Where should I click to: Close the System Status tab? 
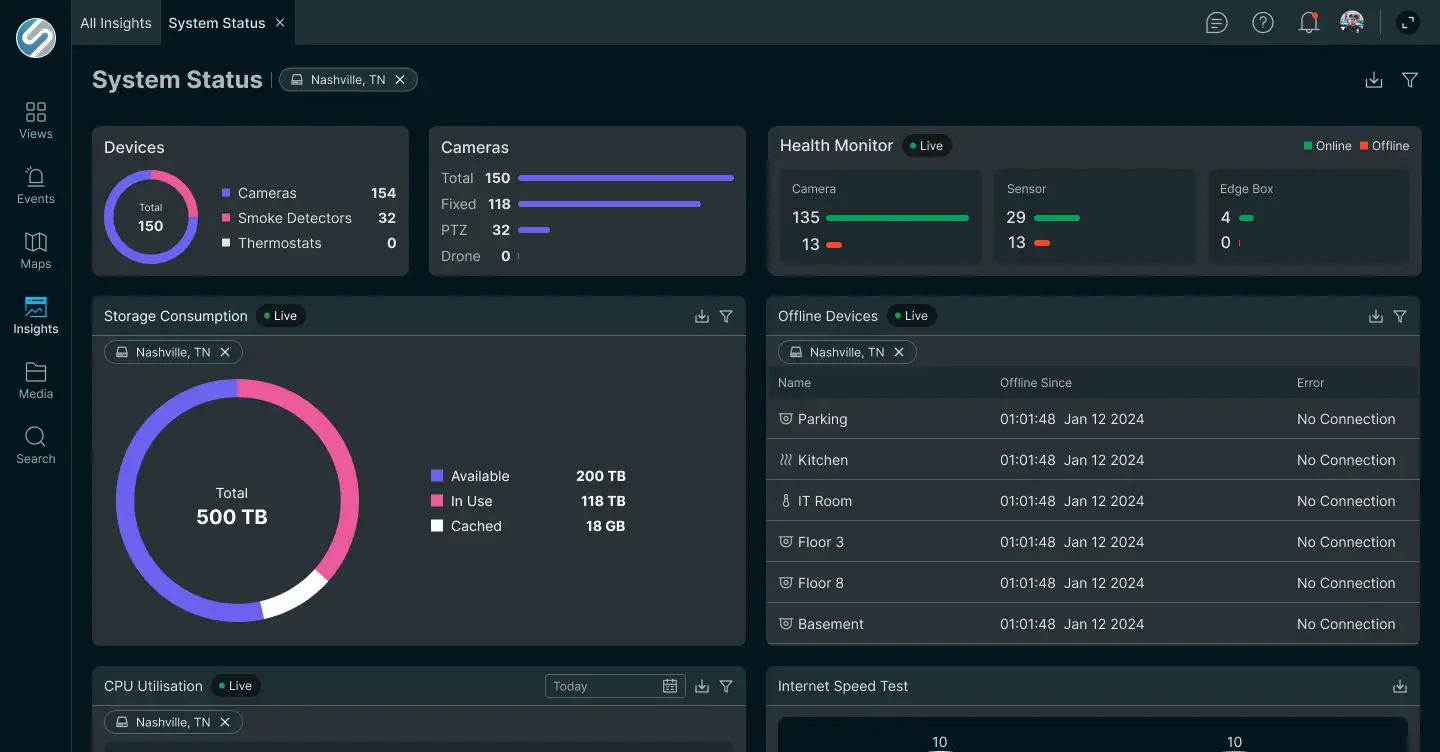(x=280, y=22)
